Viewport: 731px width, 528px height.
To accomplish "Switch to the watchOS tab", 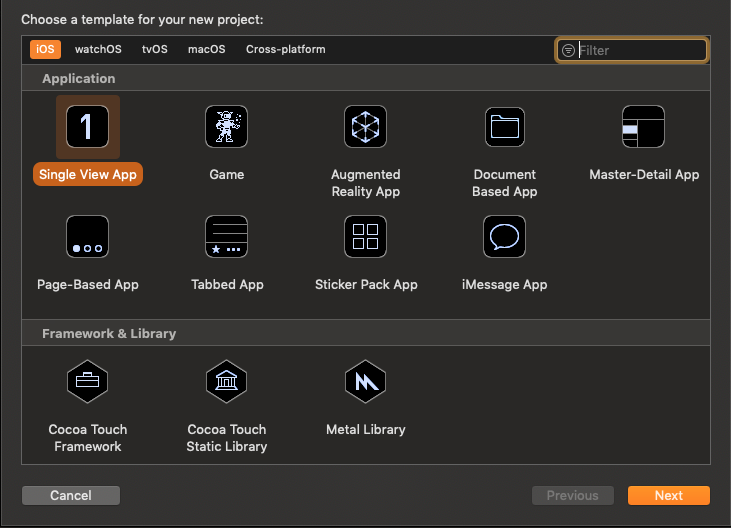I will point(98,49).
